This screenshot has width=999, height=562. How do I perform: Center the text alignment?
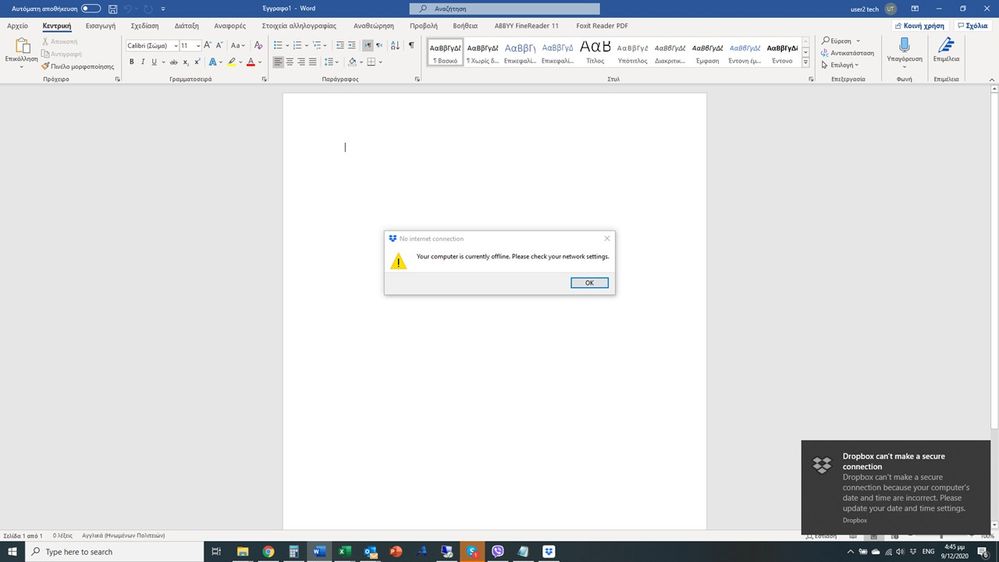click(x=290, y=62)
